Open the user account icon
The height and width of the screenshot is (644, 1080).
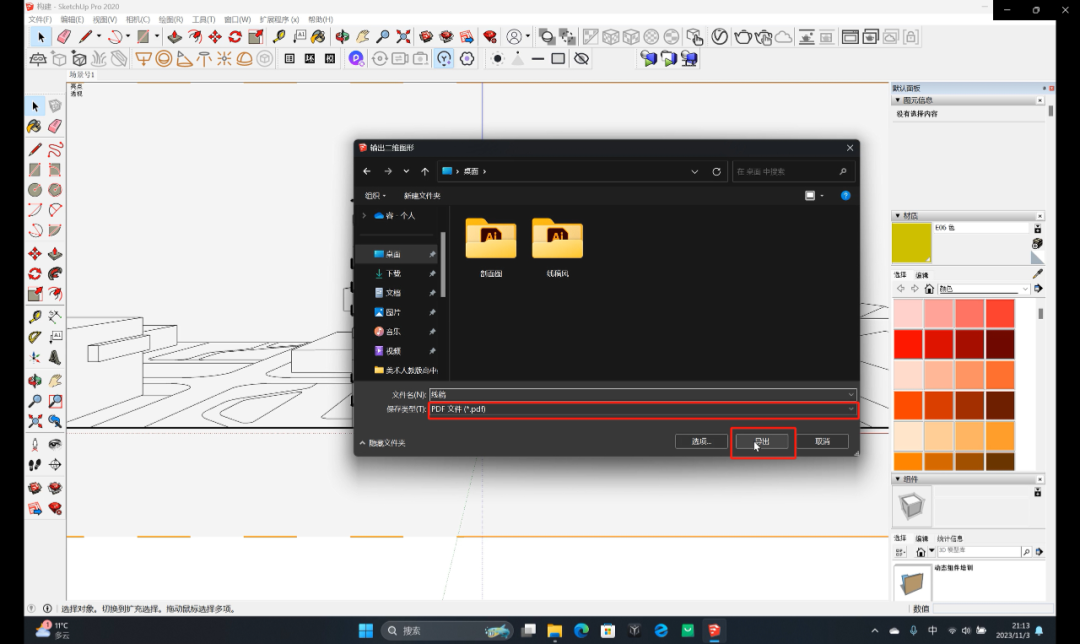[x=514, y=37]
